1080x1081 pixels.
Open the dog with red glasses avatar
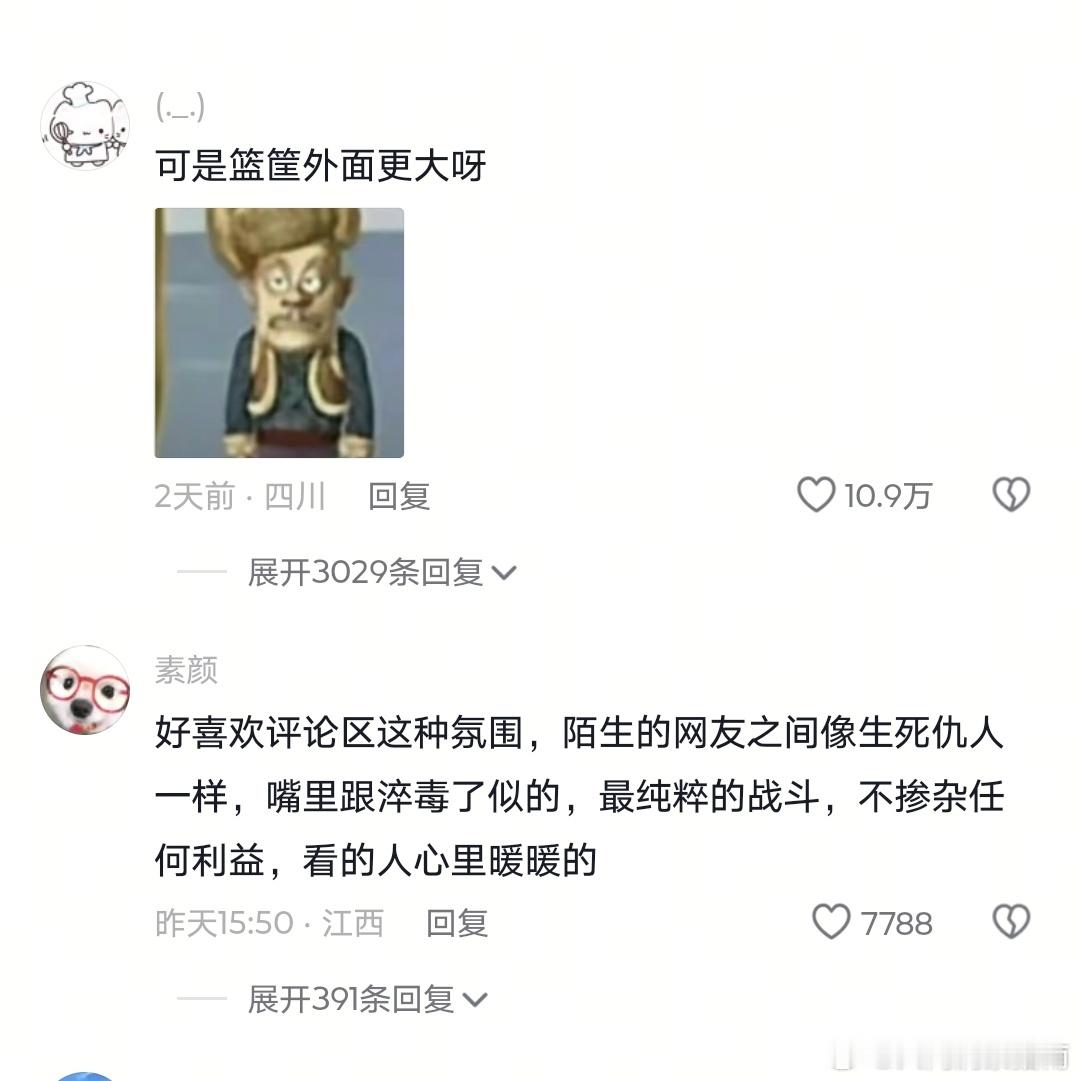[x=85, y=690]
